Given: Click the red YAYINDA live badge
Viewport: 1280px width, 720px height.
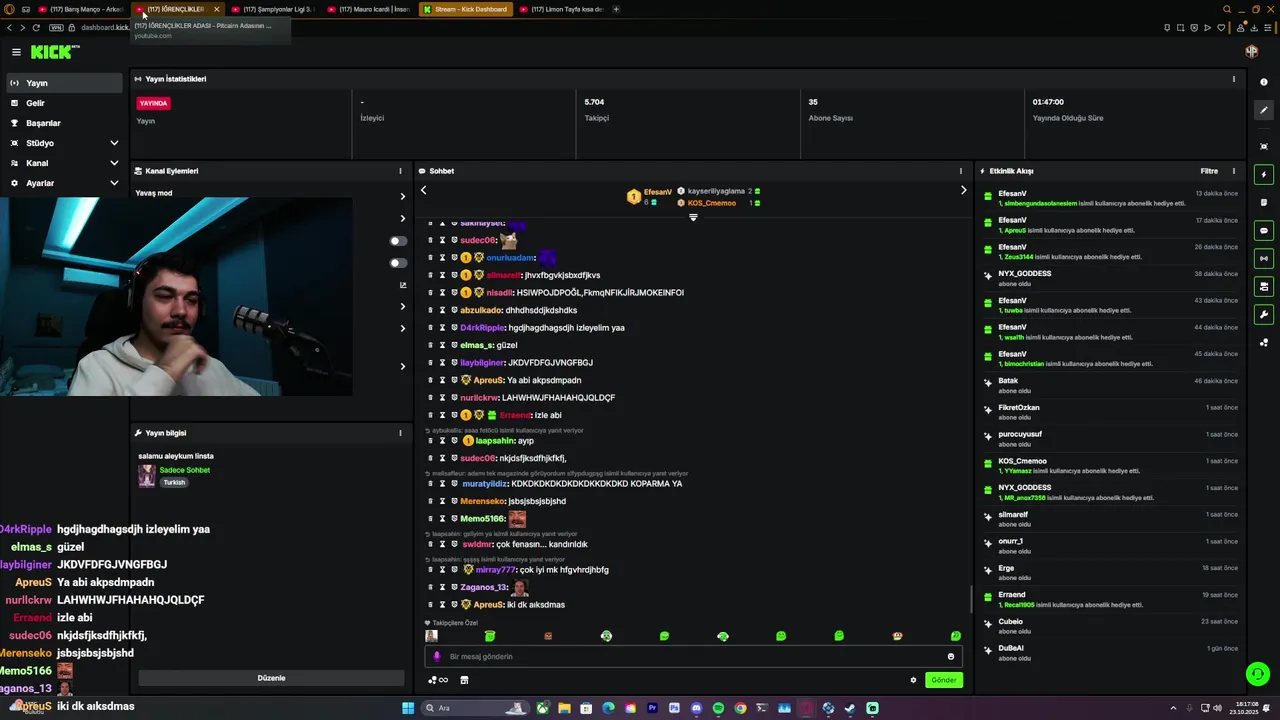Looking at the screenshot, I should click(x=154, y=103).
